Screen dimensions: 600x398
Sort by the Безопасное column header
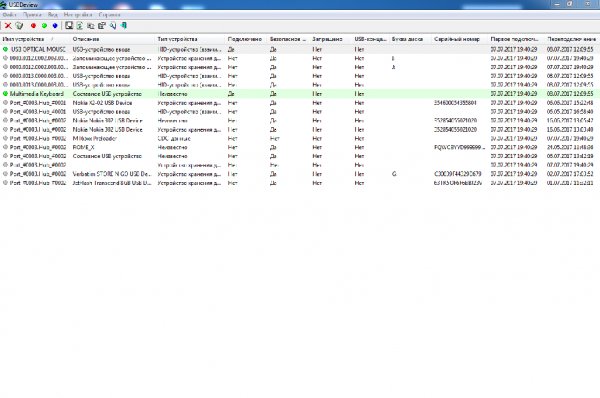click(289, 39)
